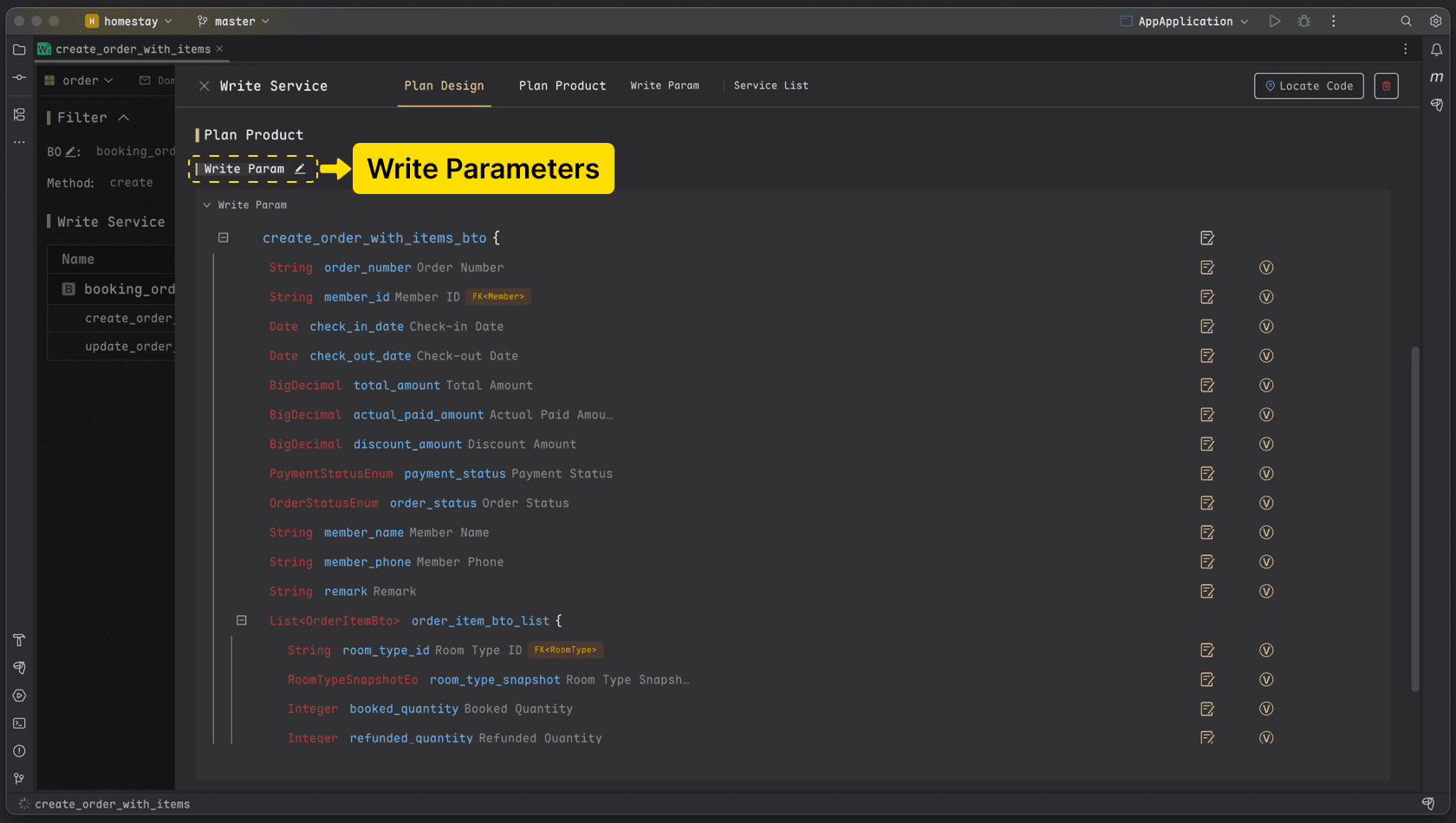
Task: Switch to the Service List tab
Action: click(x=770, y=86)
